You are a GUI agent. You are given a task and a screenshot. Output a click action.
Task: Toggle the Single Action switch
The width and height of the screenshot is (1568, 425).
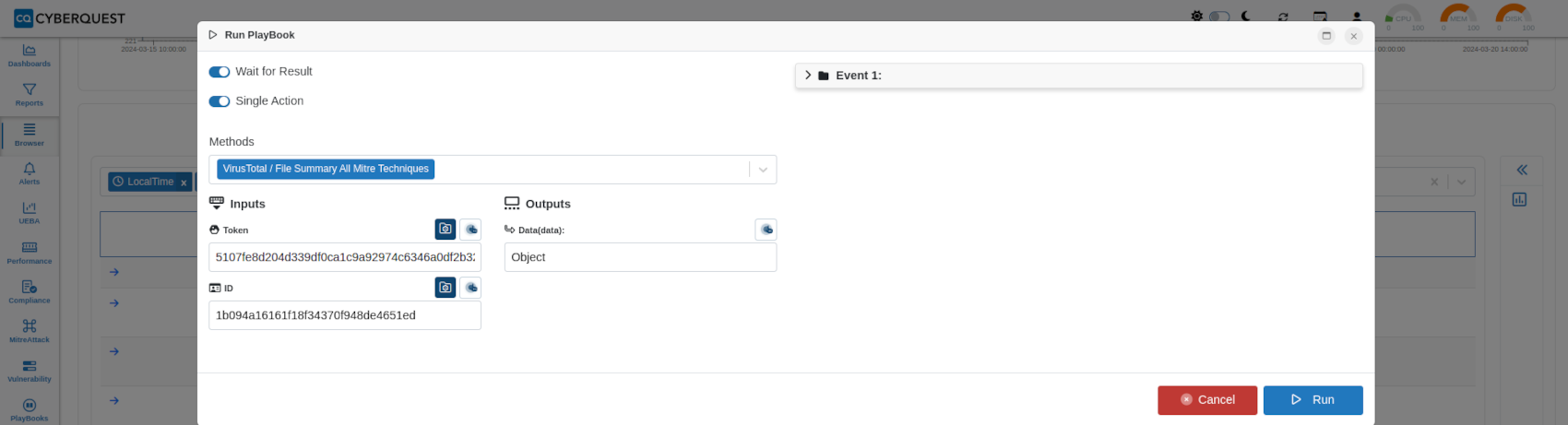[x=219, y=101]
